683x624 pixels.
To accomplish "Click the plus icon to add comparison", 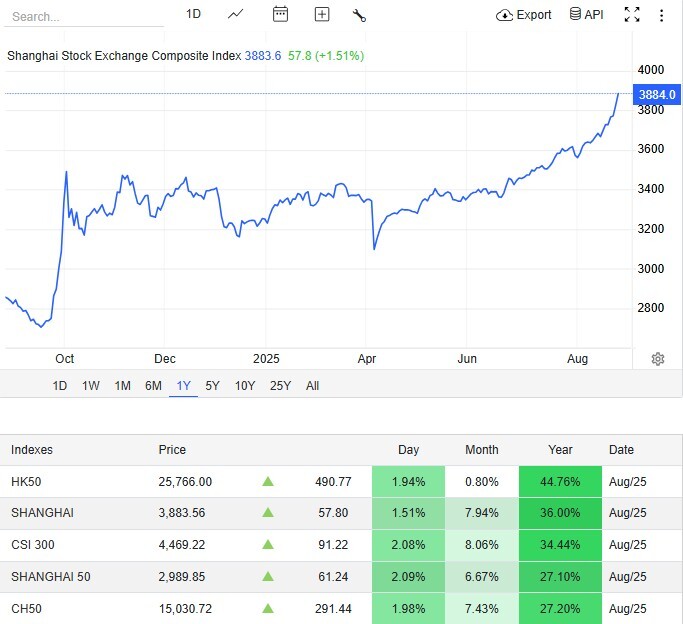I will click(321, 14).
